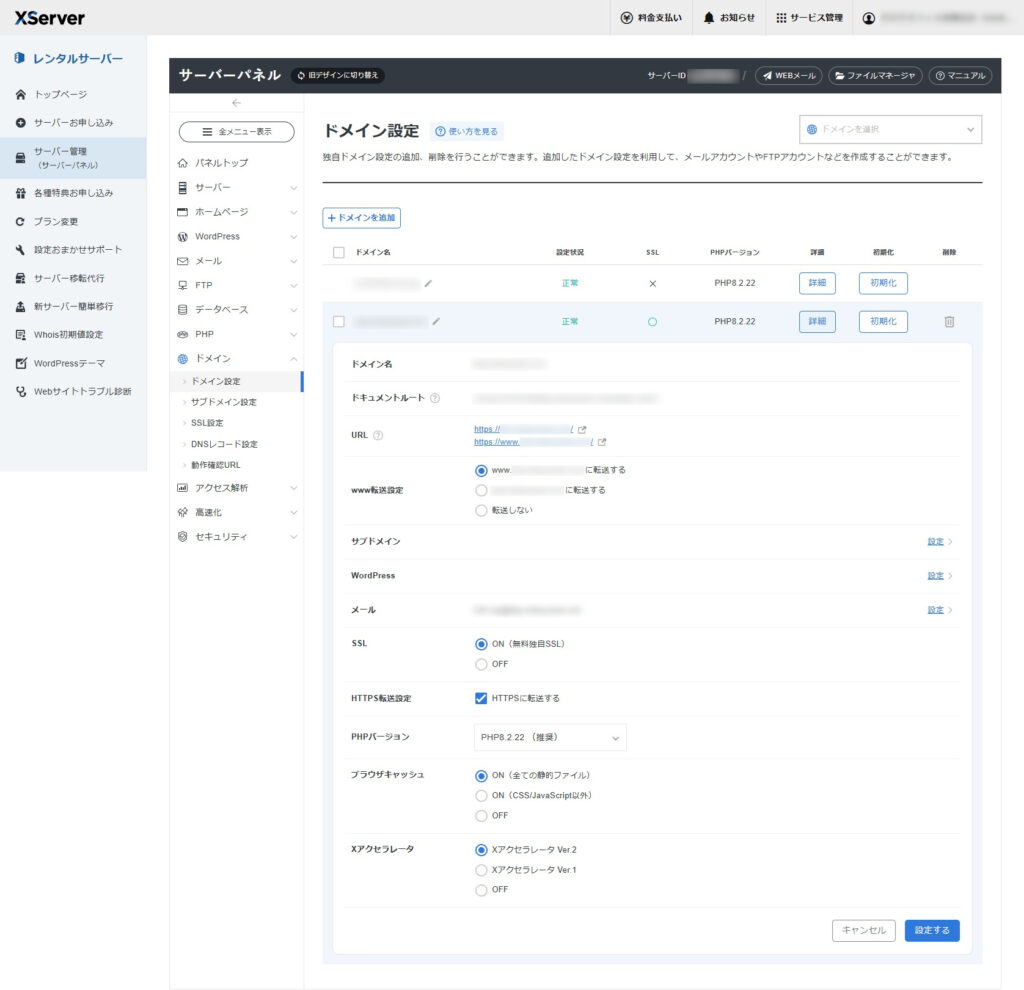The width and height of the screenshot is (1024, 990).
Task: Open サブドメイン 設定 link
Action: (935, 542)
